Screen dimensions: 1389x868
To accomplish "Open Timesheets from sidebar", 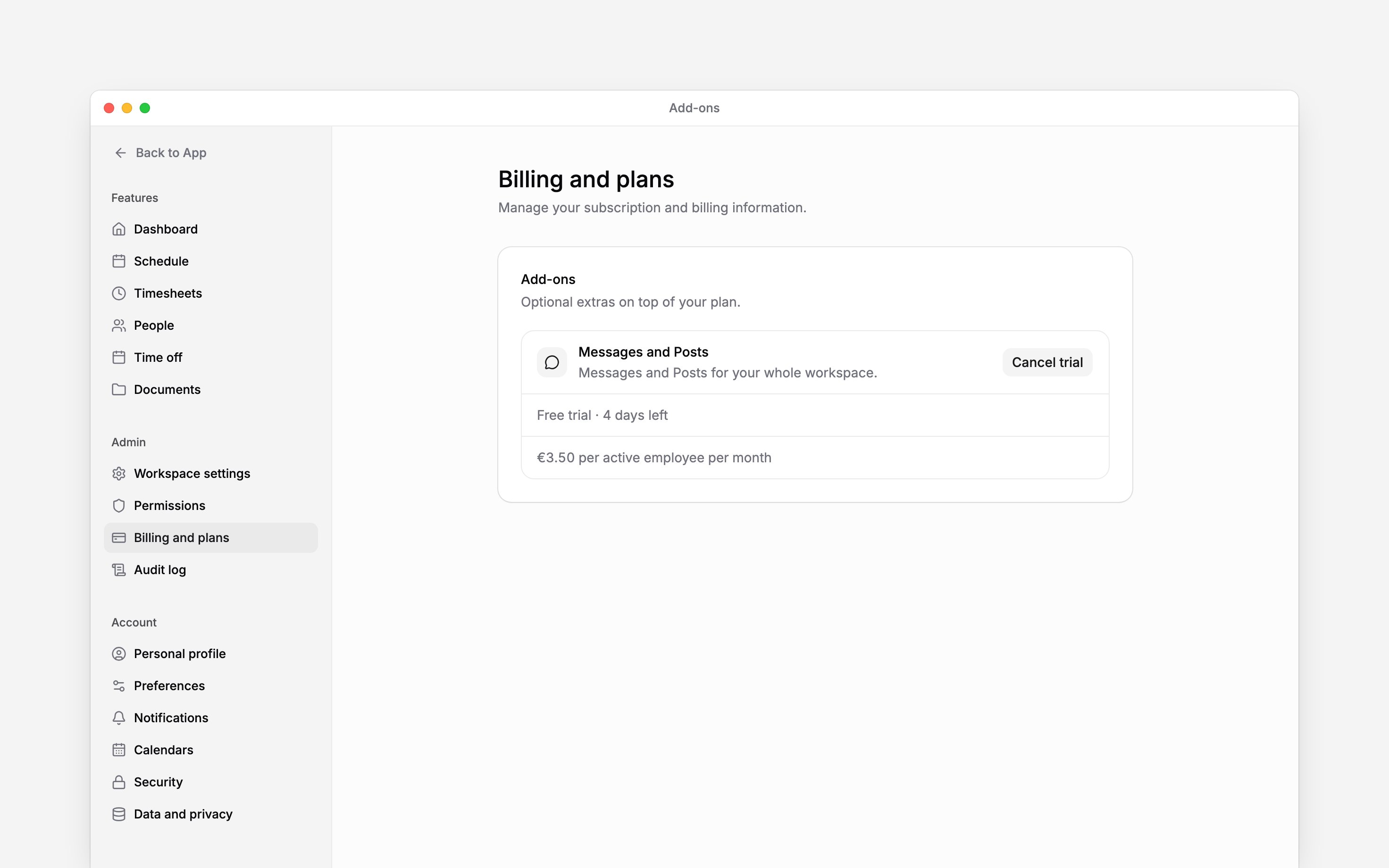I will click(210, 293).
